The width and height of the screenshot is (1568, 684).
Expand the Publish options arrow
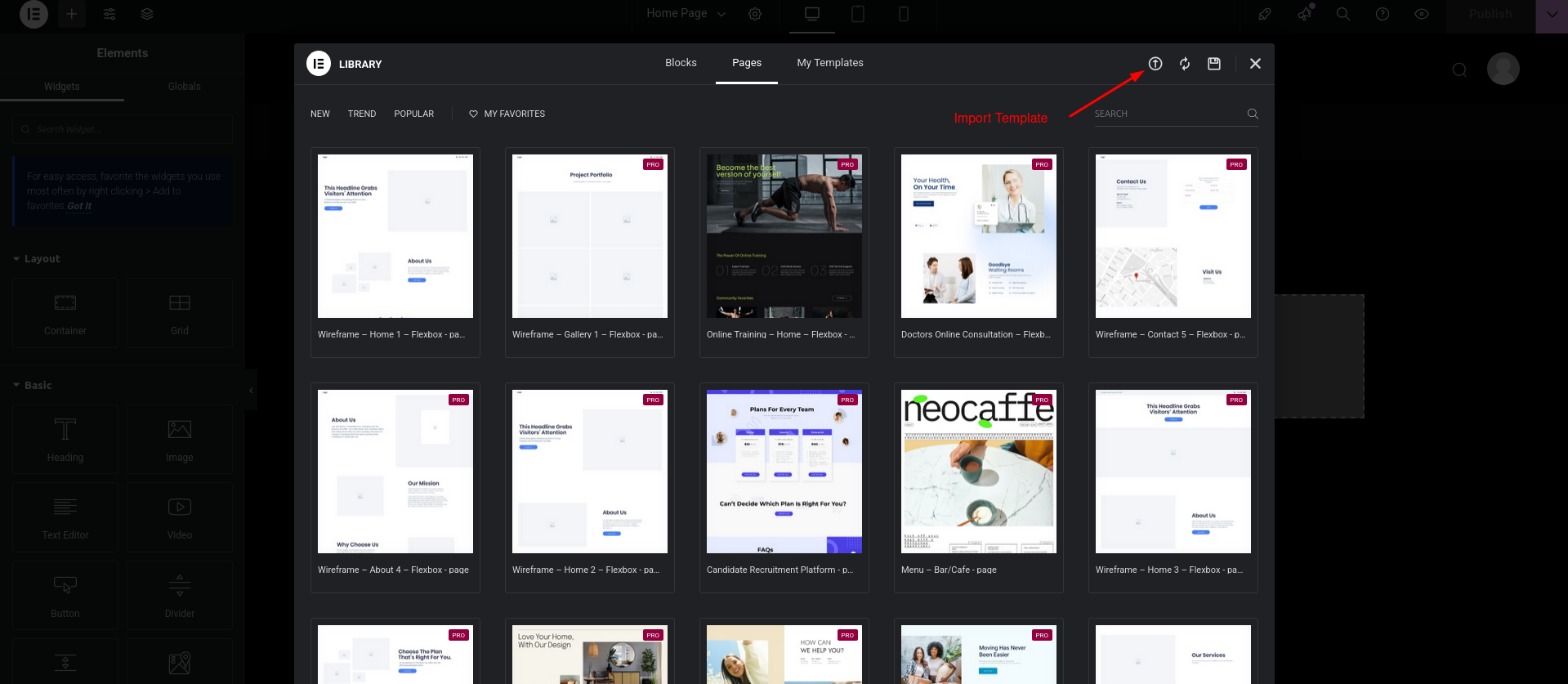[1552, 14]
